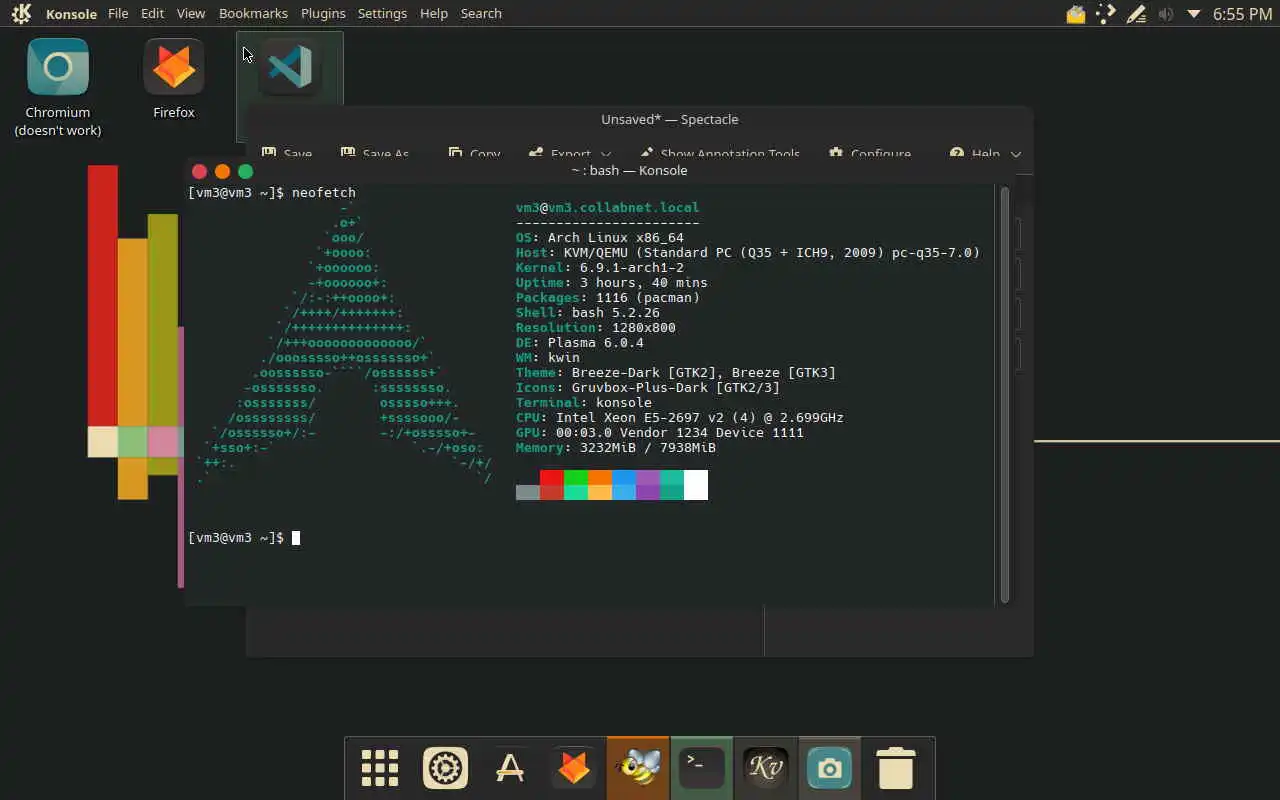Click the 'Resolution: 1280x800' line
Image resolution: width=1280 pixels, height=800 pixels.
tap(596, 327)
